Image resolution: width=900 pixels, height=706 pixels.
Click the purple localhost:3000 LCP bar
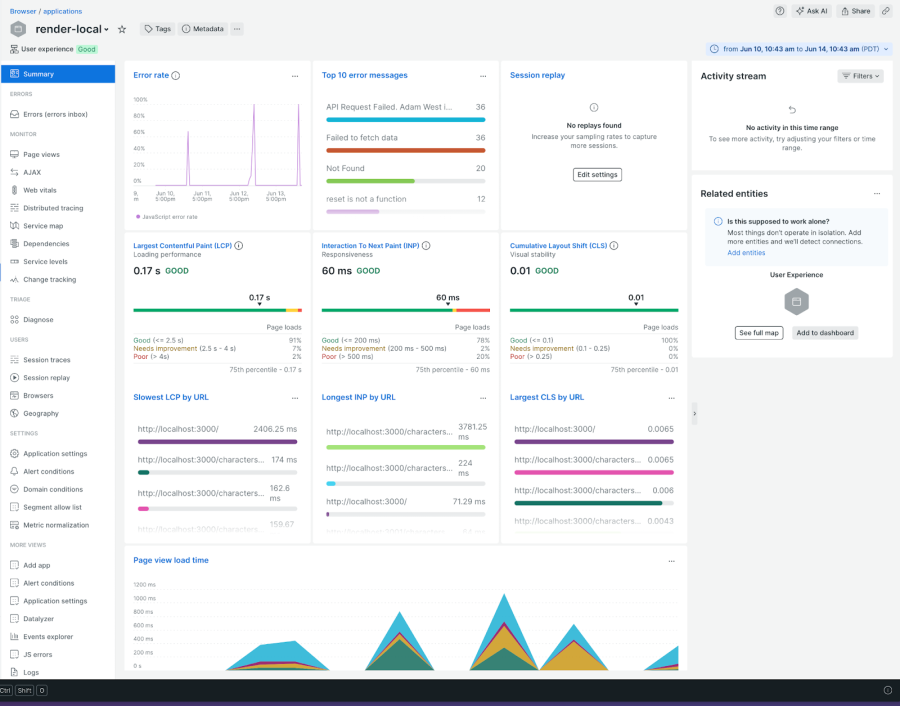[x=217, y=441]
